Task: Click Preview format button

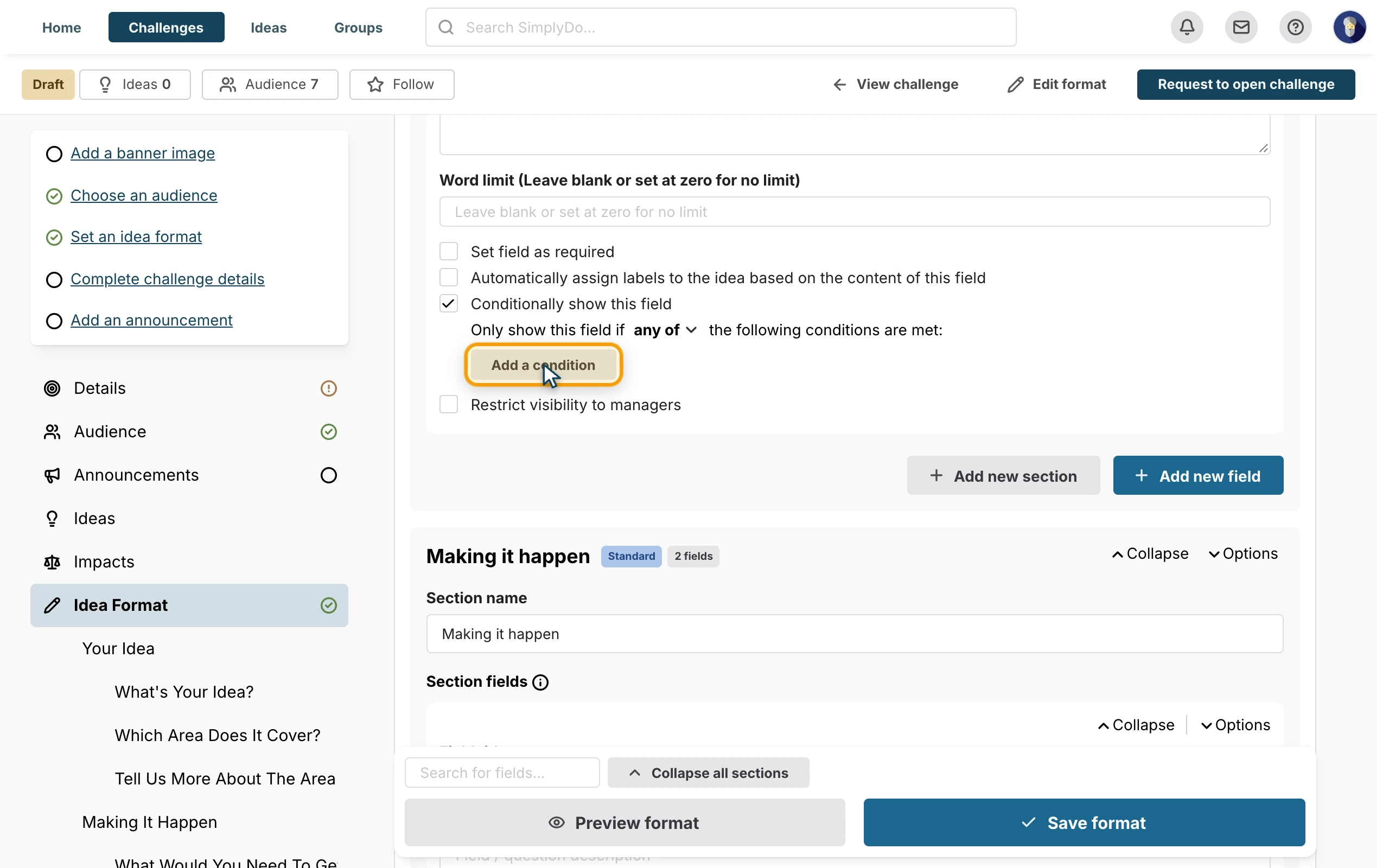Action: 625,822
